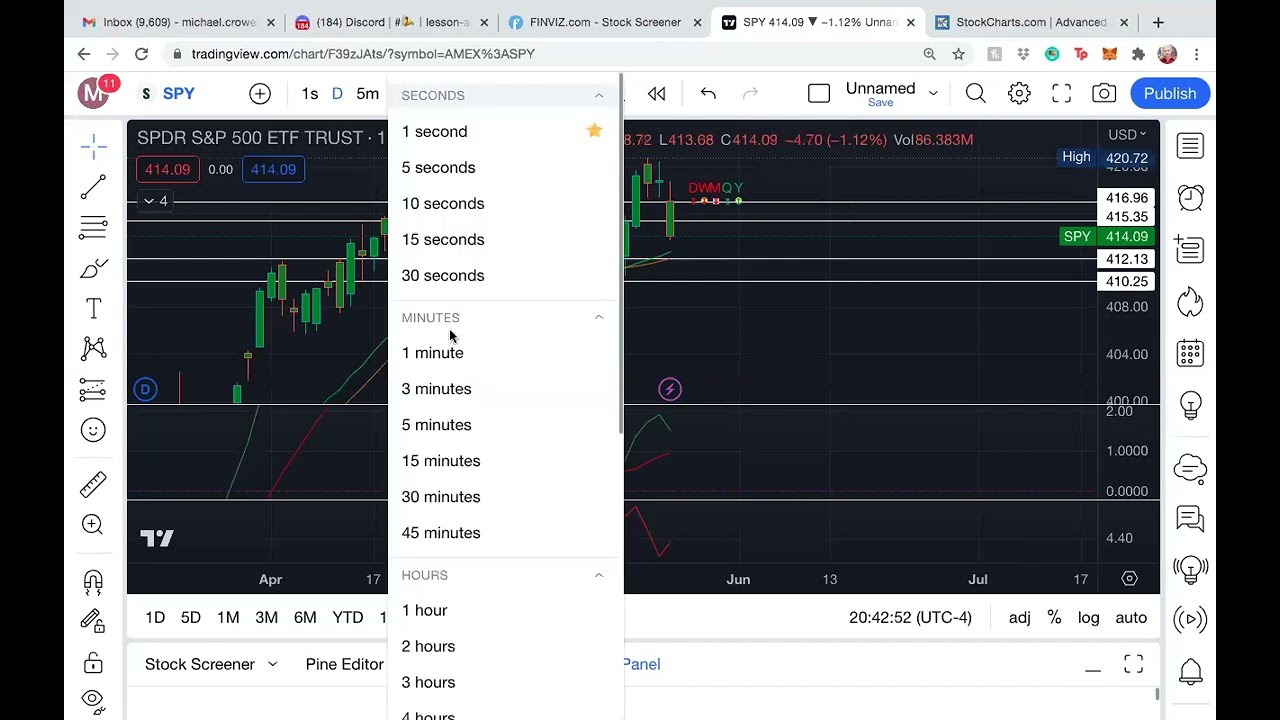This screenshot has width=1280, height=720.
Task: Click the zoom in tool
Action: (93, 524)
